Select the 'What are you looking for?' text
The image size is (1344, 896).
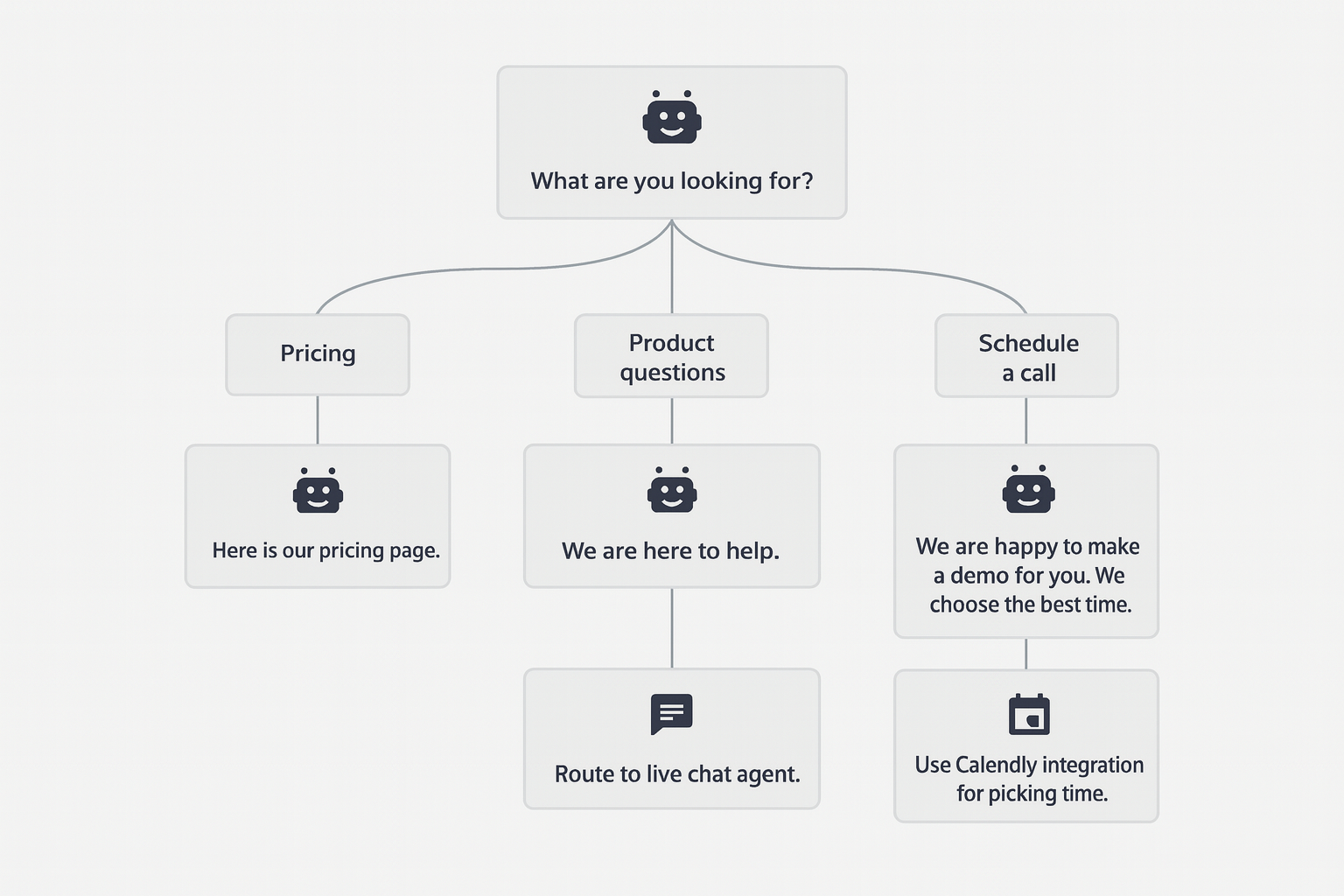click(x=671, y=181)
